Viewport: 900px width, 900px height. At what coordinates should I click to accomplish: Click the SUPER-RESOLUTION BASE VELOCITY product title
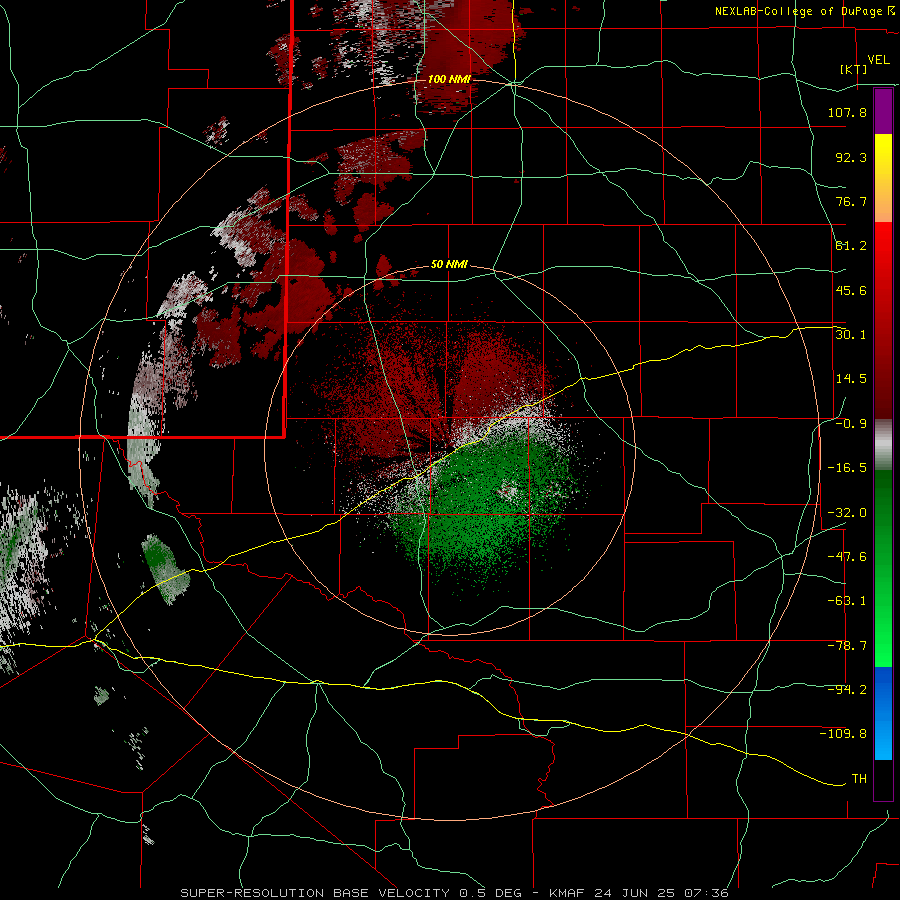(x=315, y=893)
